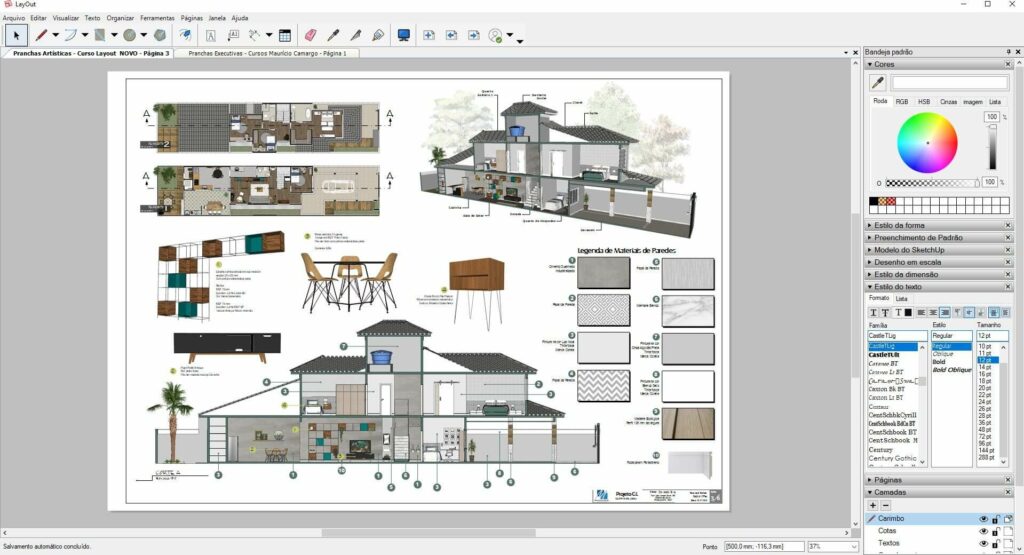The image size is (1024, 555).
Task: Select the Linear Dimension tool
Action: [255, 35]
